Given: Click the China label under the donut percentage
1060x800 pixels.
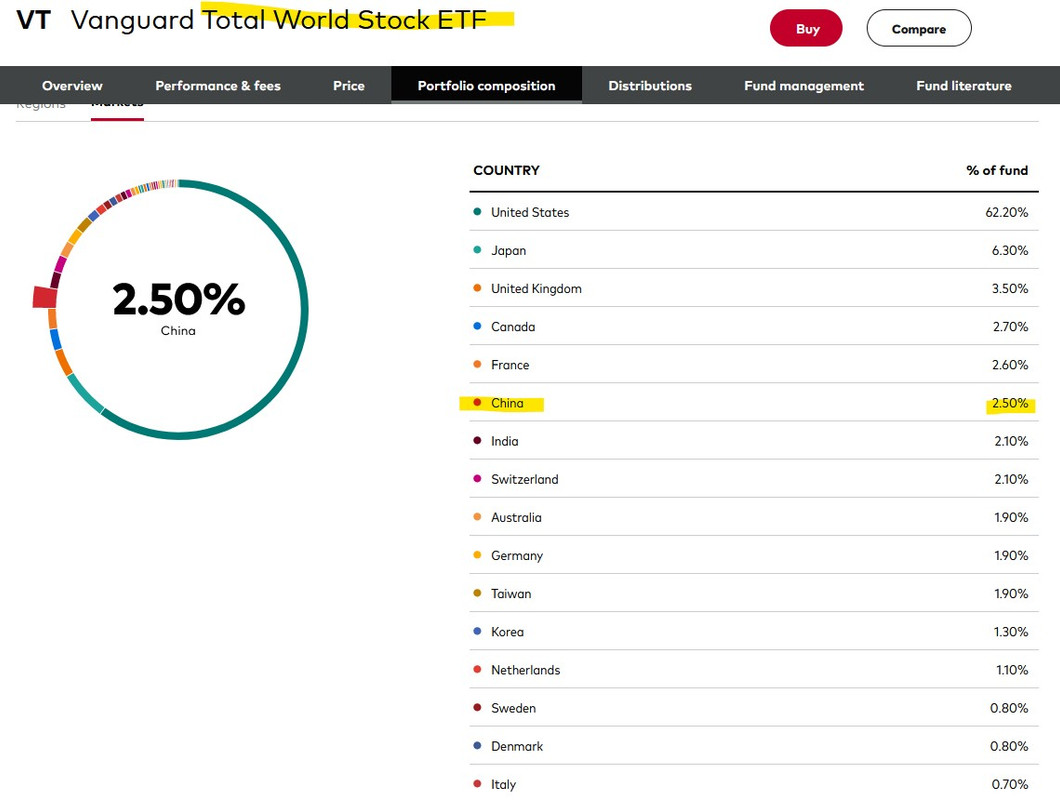Looking at the screenshot, I should pyautogui.click(x=178, y=331).
